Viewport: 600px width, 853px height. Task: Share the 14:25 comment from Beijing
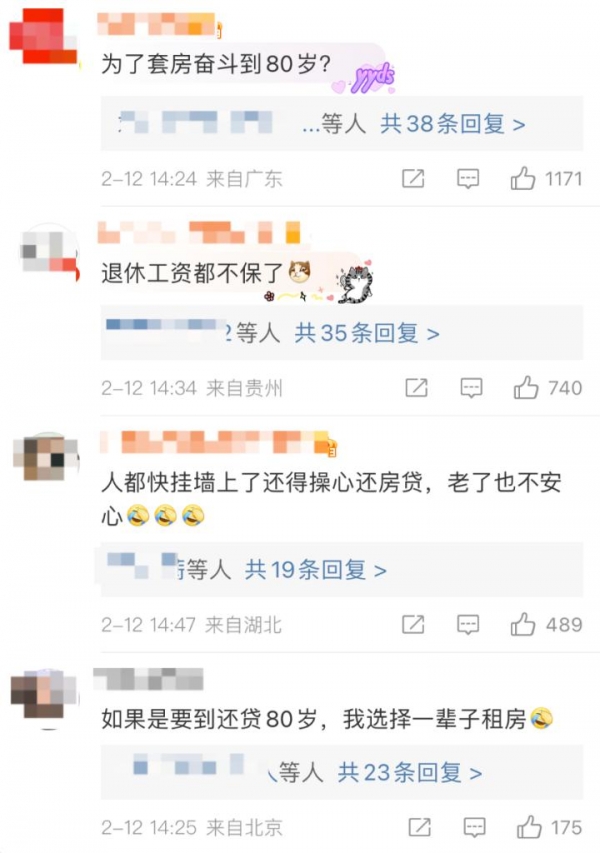[x=419, y=827]
